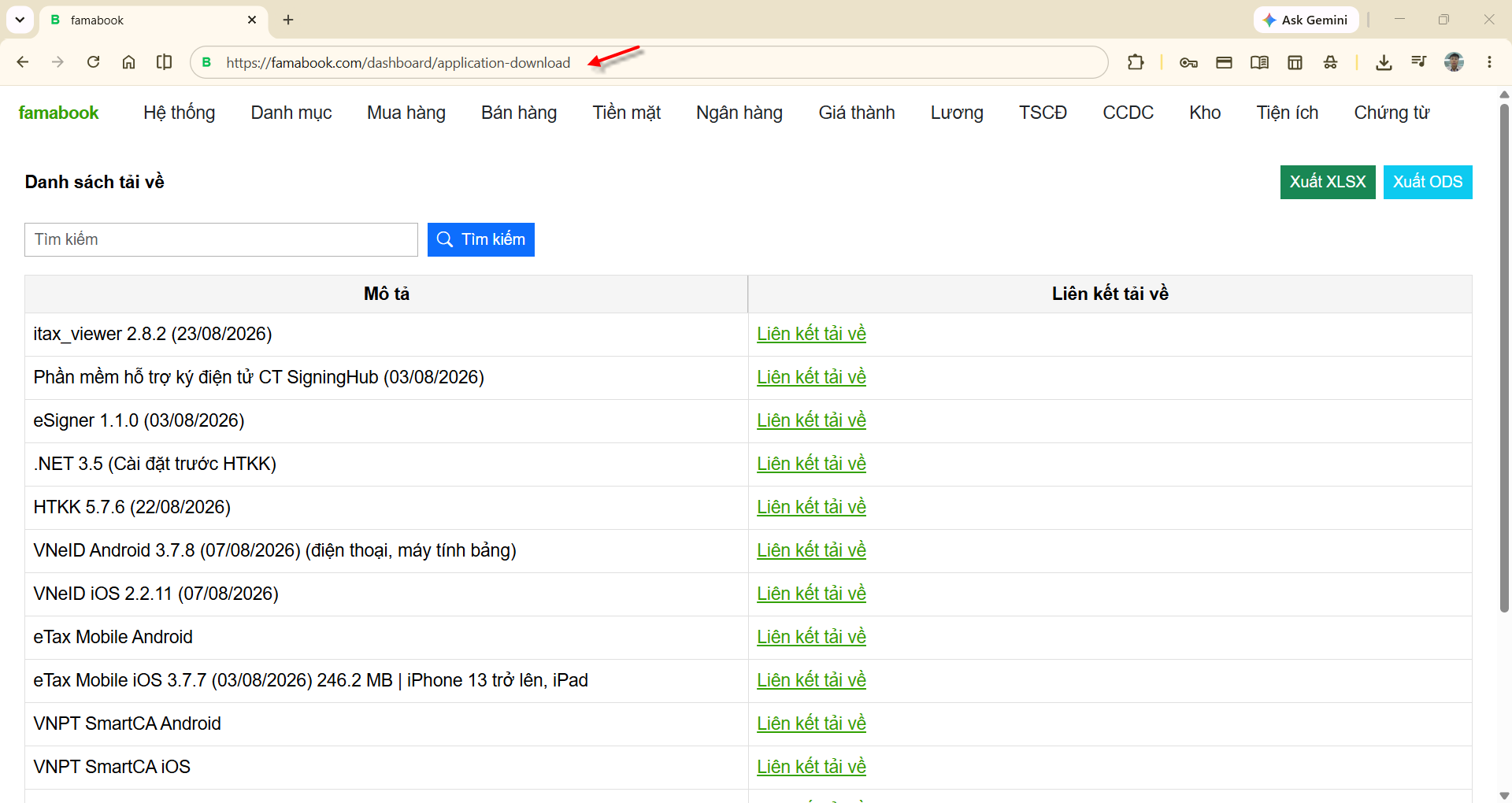Open the TSCĐ menu
This screenshot has height=803, width=1512.
pos(1043,113)
